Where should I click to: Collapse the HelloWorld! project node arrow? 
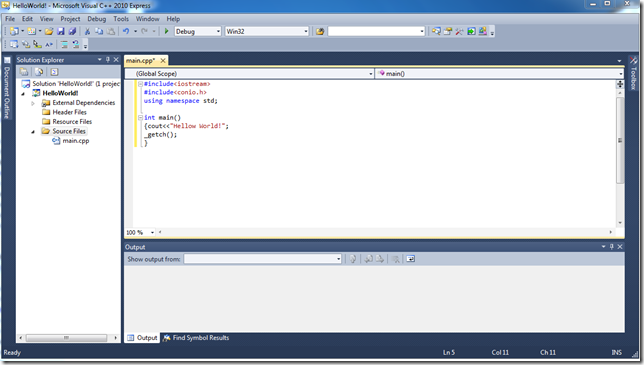tap(23, 94)
